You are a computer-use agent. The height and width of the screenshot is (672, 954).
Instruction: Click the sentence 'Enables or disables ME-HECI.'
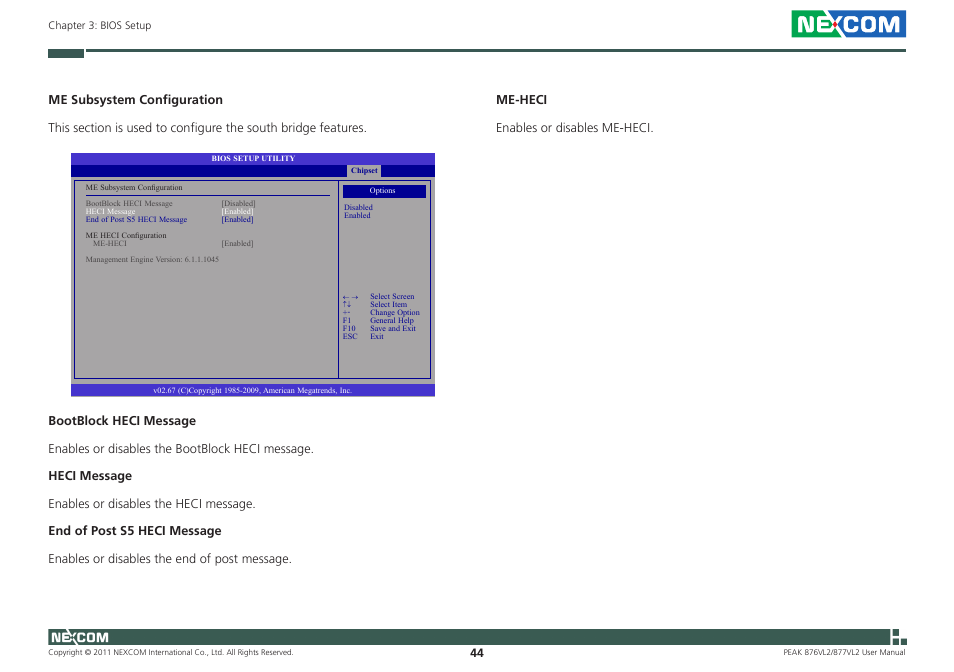[574, 128]
